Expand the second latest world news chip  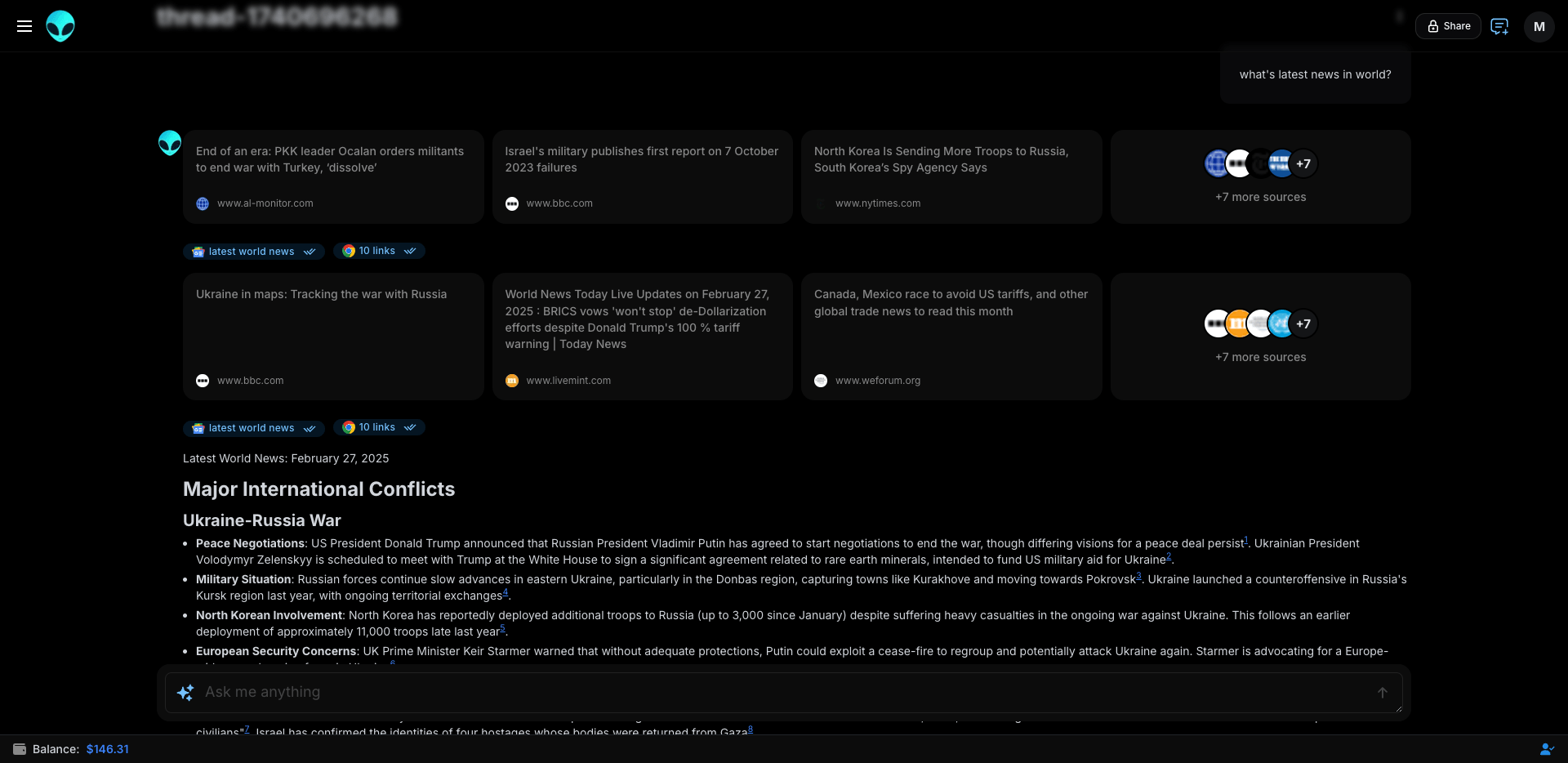[x=254, y=428]
